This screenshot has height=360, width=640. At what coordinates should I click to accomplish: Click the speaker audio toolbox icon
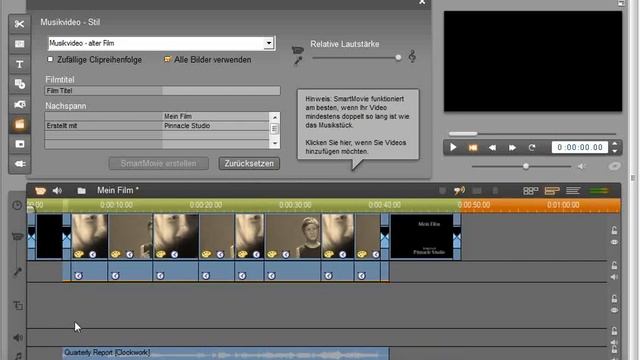(57, 191)
